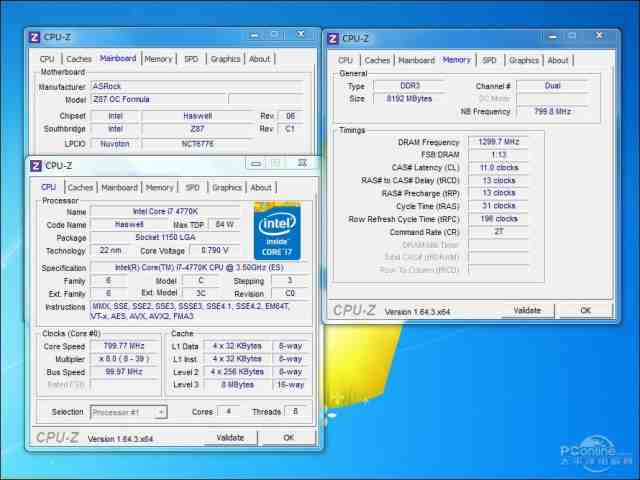The image size is (640, 480).
Task: Click the Intel Core i7 logo badge
Action: point(278,231)
